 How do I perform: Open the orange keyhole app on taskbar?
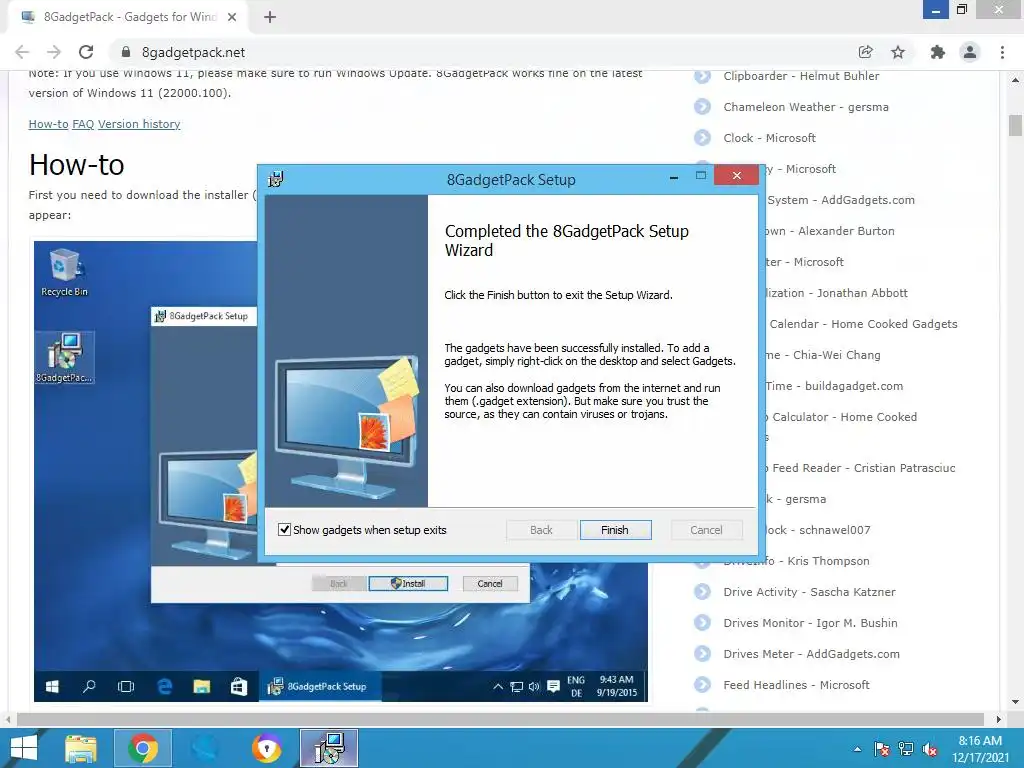tap(266, 748)
